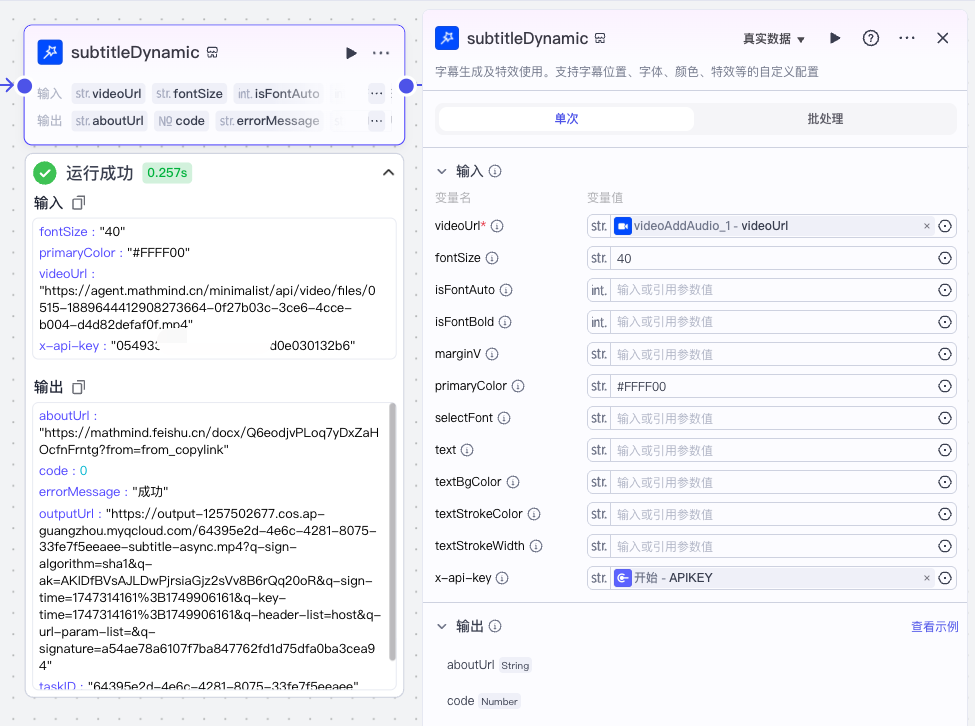Click the selectFont input field
The image size is (975, 726).
(772, 418)
